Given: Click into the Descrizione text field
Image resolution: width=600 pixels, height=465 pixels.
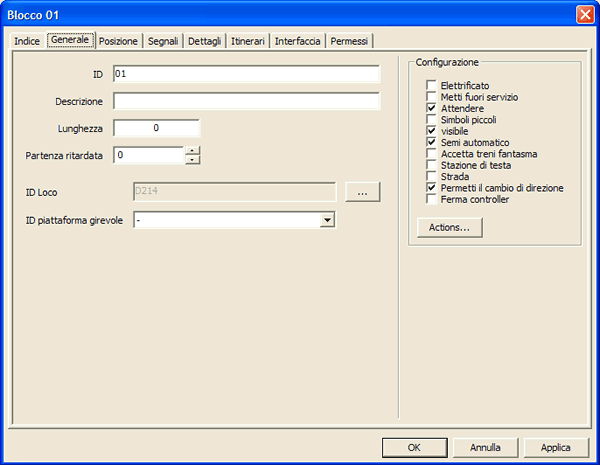Looking at the screenshot, I should point(246,101).
